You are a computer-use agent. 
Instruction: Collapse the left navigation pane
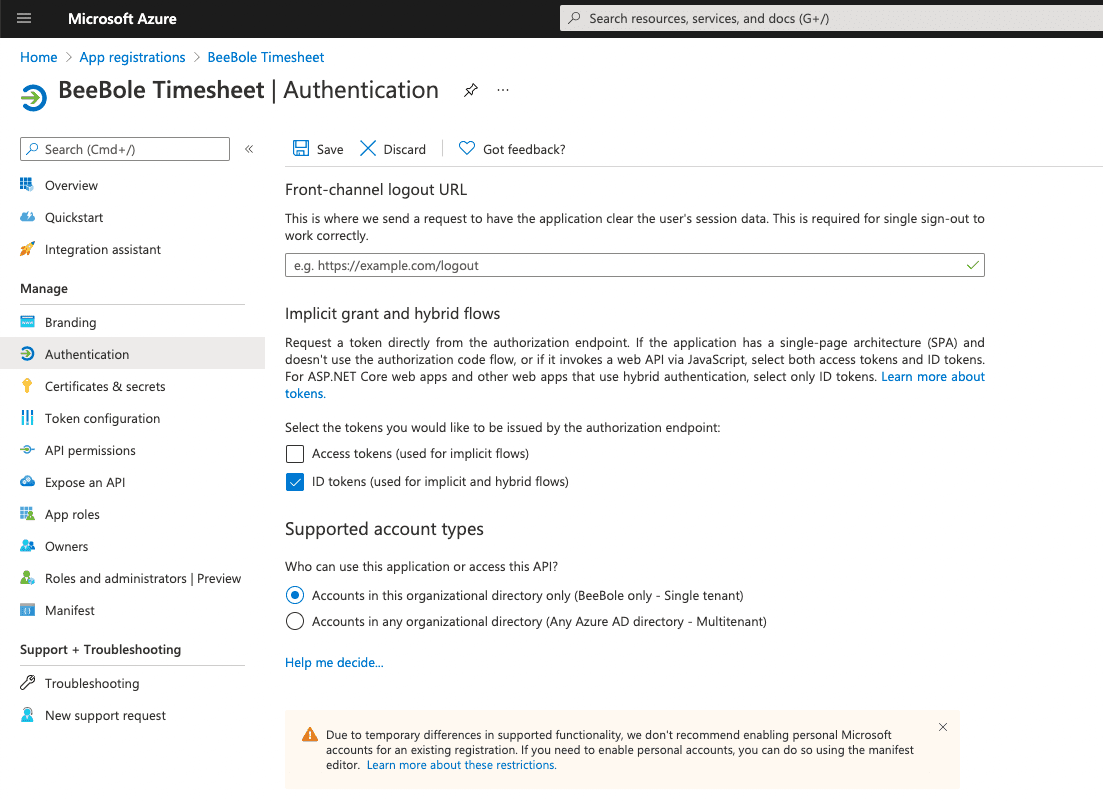coord(248,148)
